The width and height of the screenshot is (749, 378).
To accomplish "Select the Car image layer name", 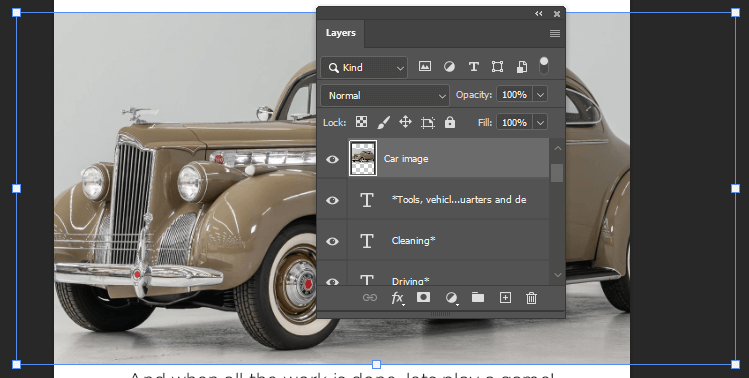I will point(406,159).
